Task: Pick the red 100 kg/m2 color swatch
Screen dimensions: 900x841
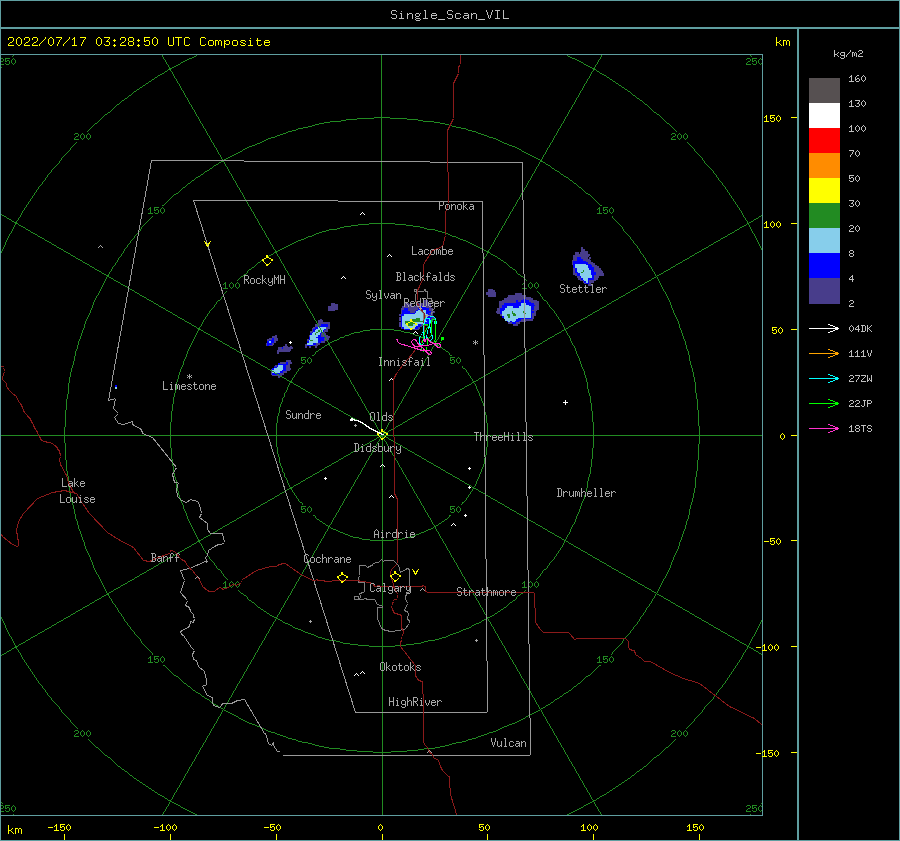Action: [824, 141]
